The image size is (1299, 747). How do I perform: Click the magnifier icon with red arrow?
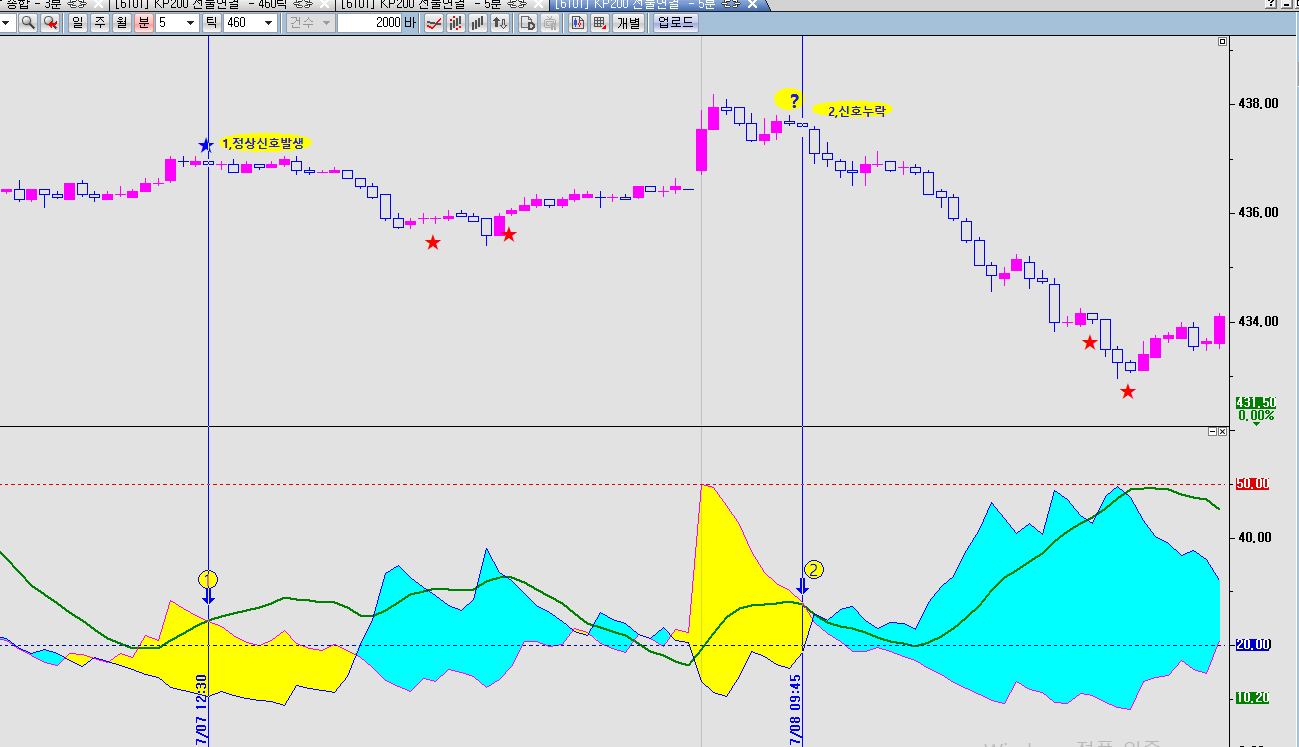pos(50,23)
